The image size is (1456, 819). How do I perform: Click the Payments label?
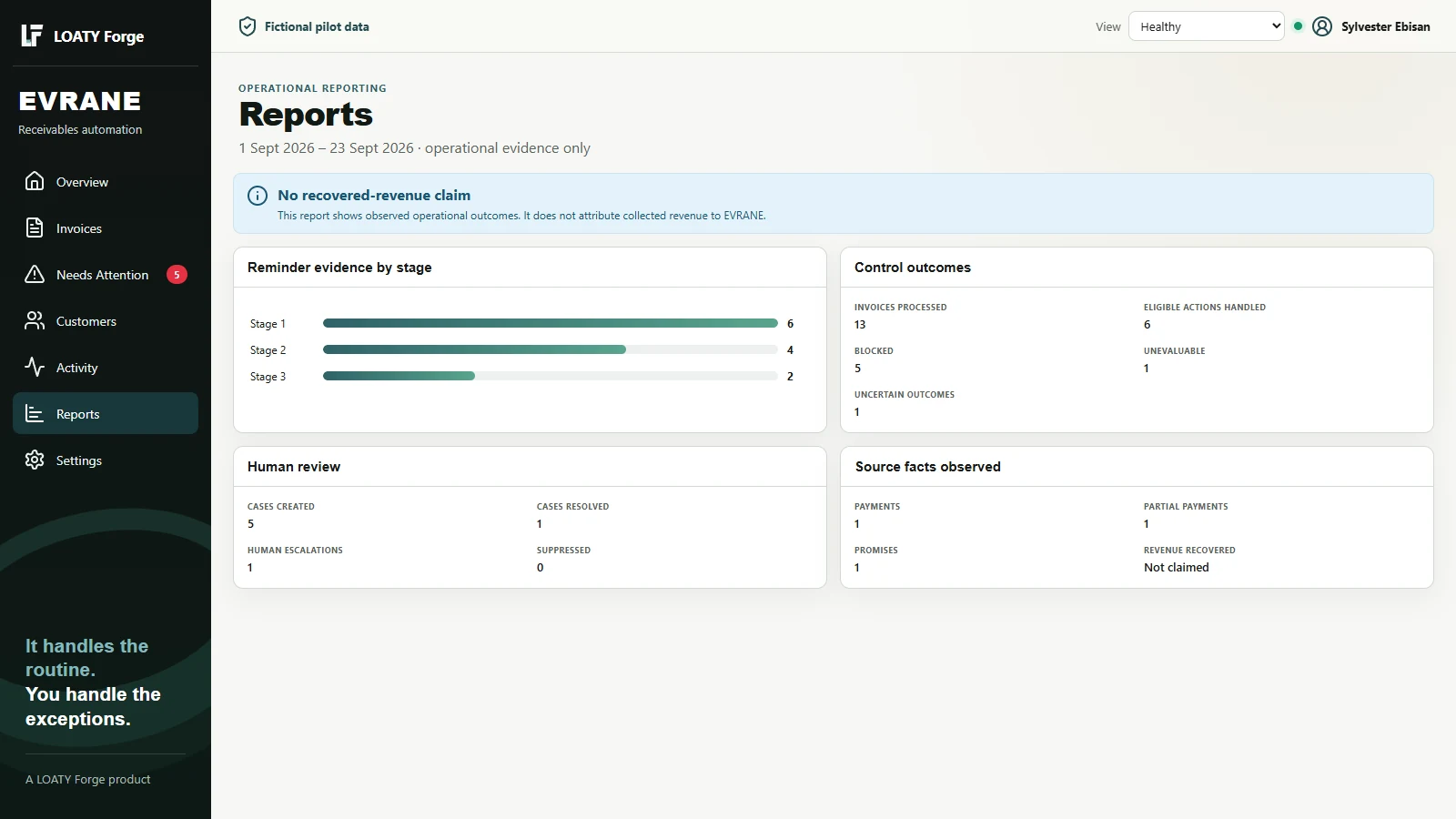[x=877, y=506]
